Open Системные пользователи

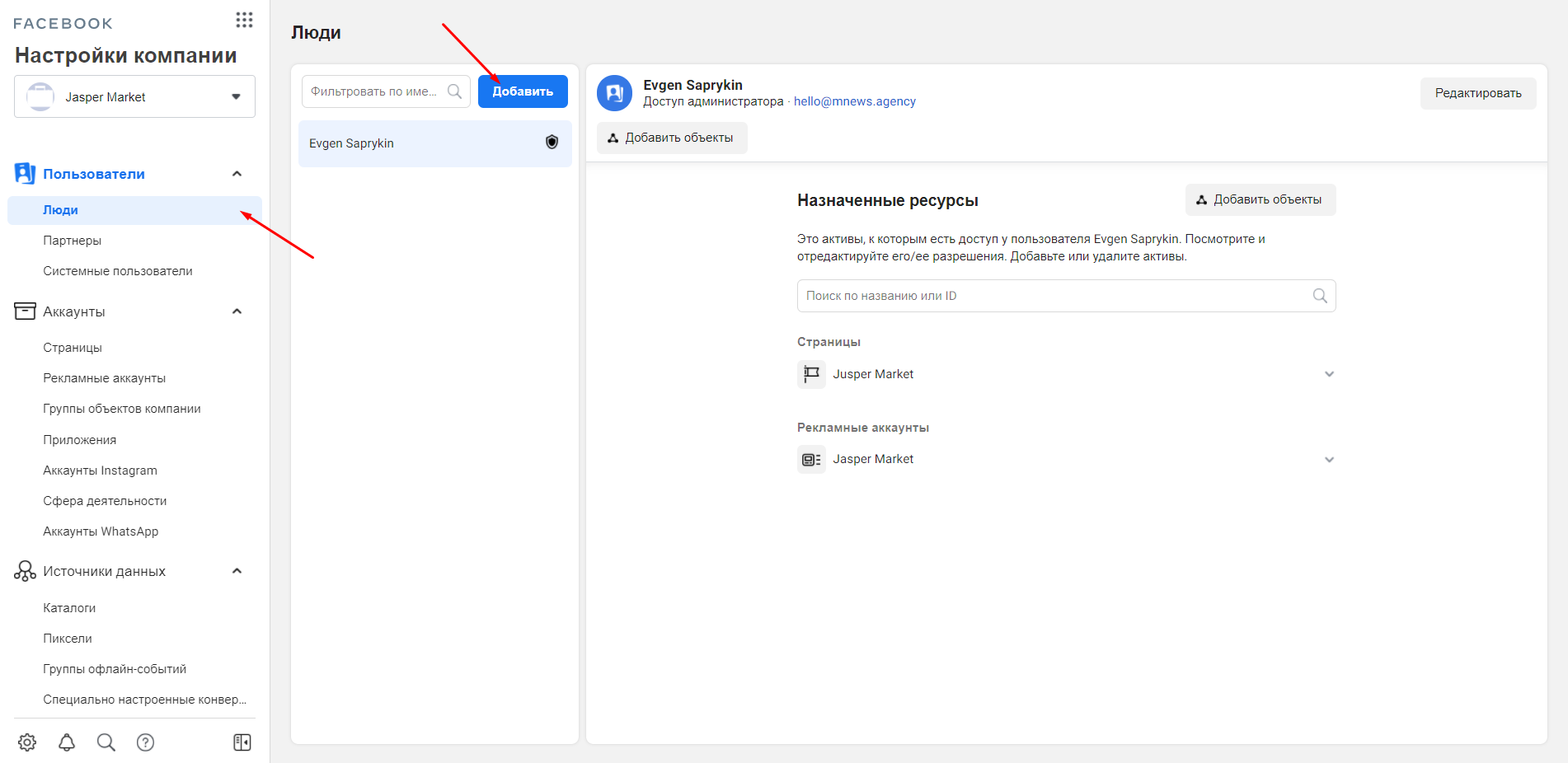pos(118,271)
